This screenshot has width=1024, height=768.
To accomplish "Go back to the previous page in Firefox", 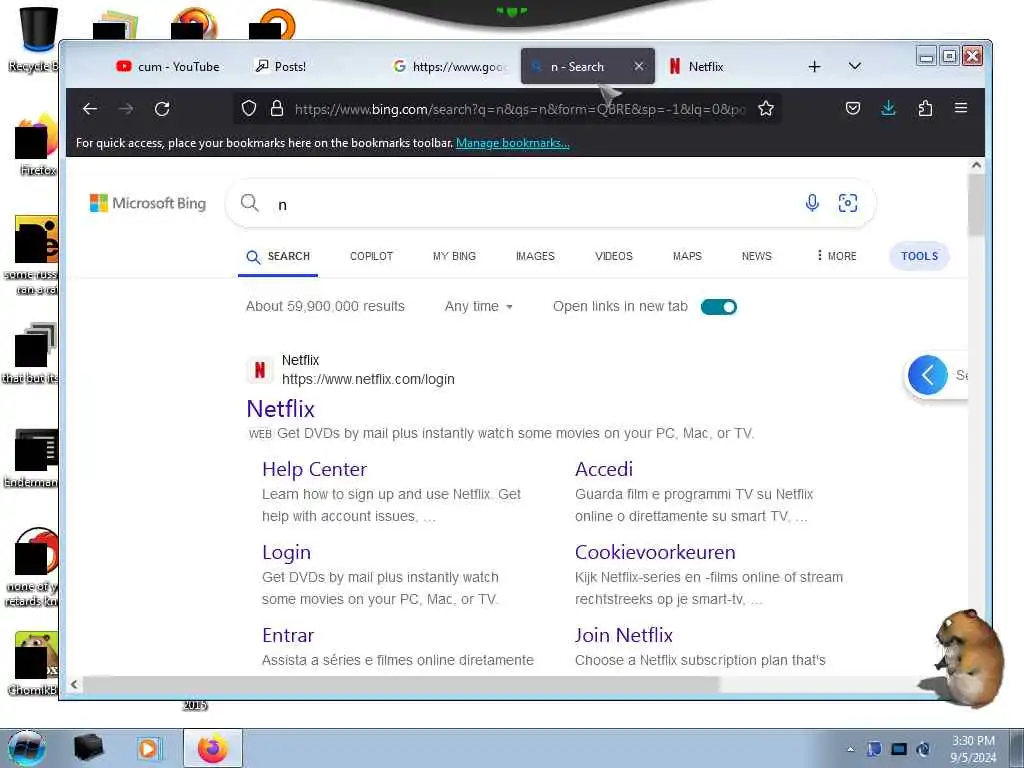I will click(x=90, y=108).
